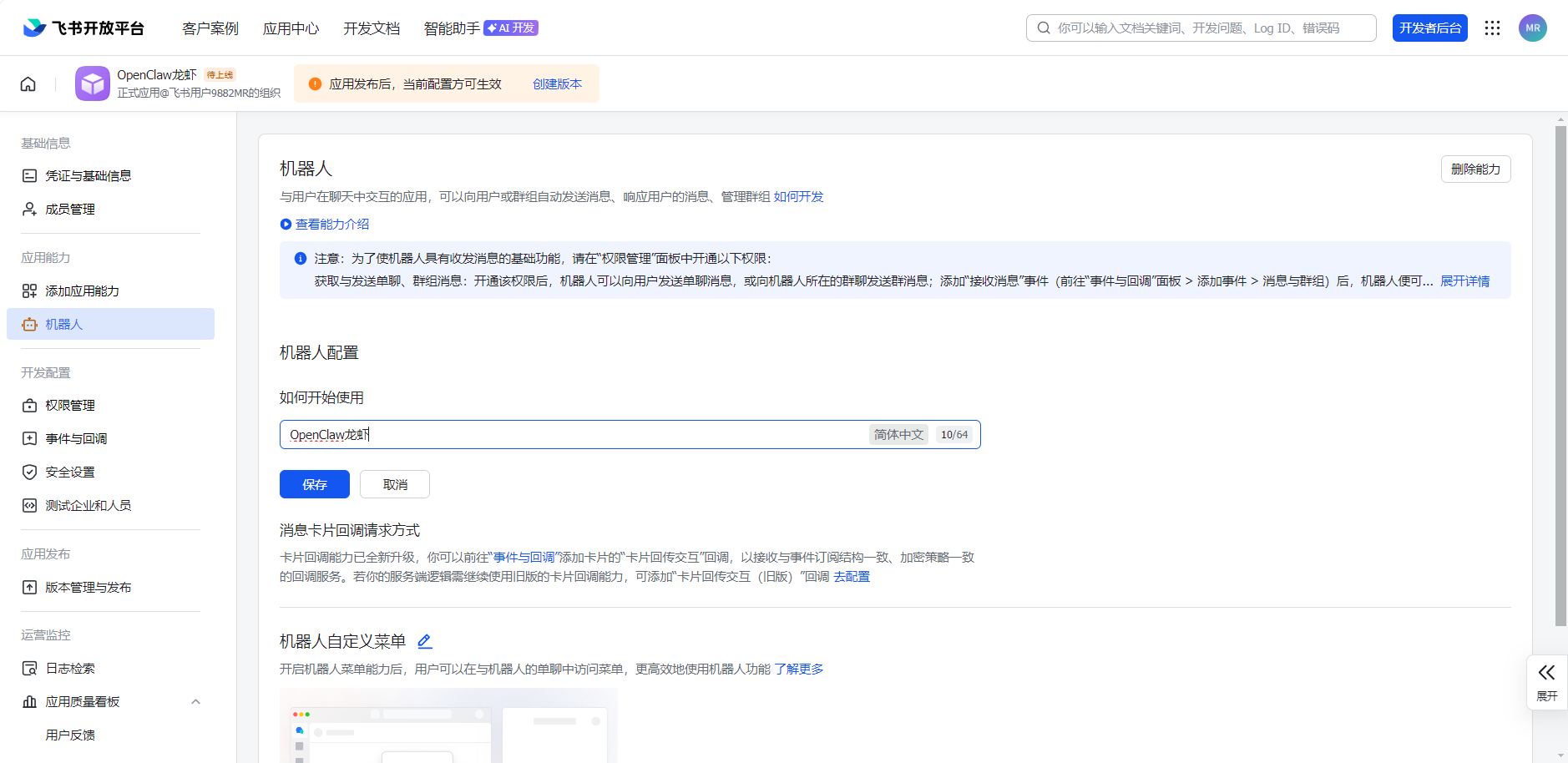Open 权限管理 via its briefcase icon

tap(29, 405)
